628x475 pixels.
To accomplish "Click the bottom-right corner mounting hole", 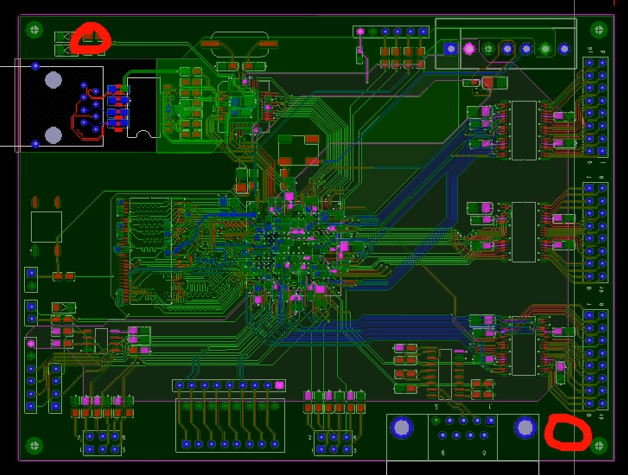I will pos(599,445).
